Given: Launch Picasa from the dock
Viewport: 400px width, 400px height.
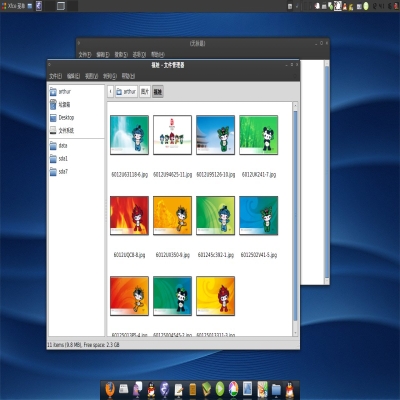Looking at the screenshot, I should (x=234, y=389).
